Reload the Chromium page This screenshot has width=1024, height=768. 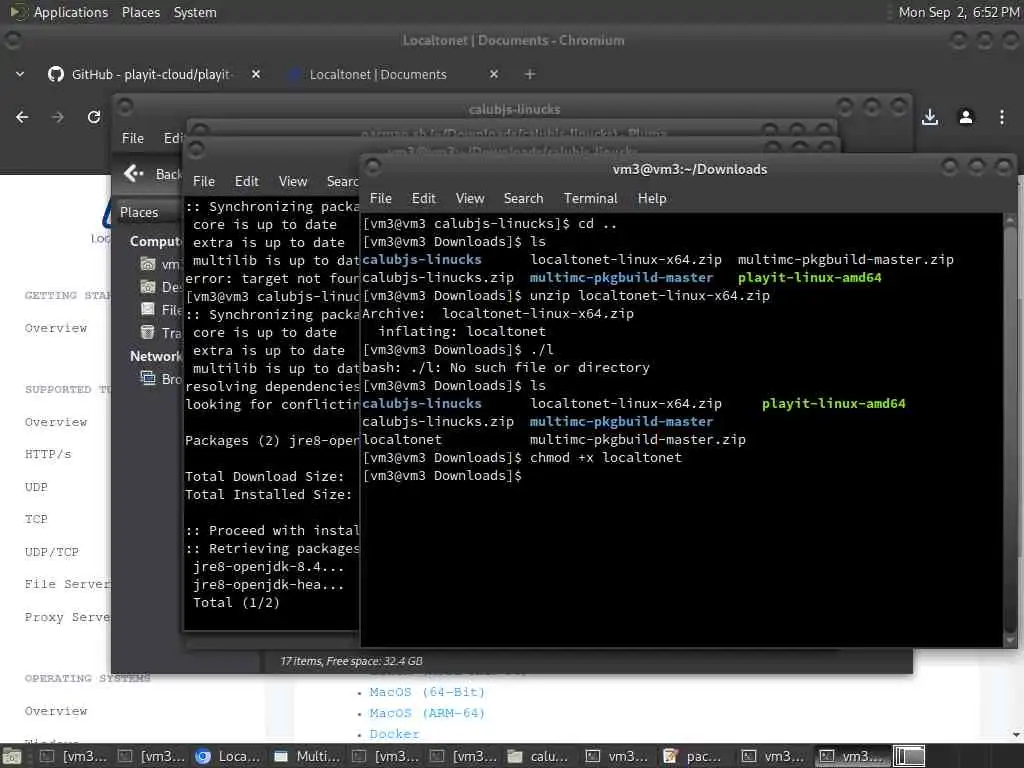pos(94,117)
